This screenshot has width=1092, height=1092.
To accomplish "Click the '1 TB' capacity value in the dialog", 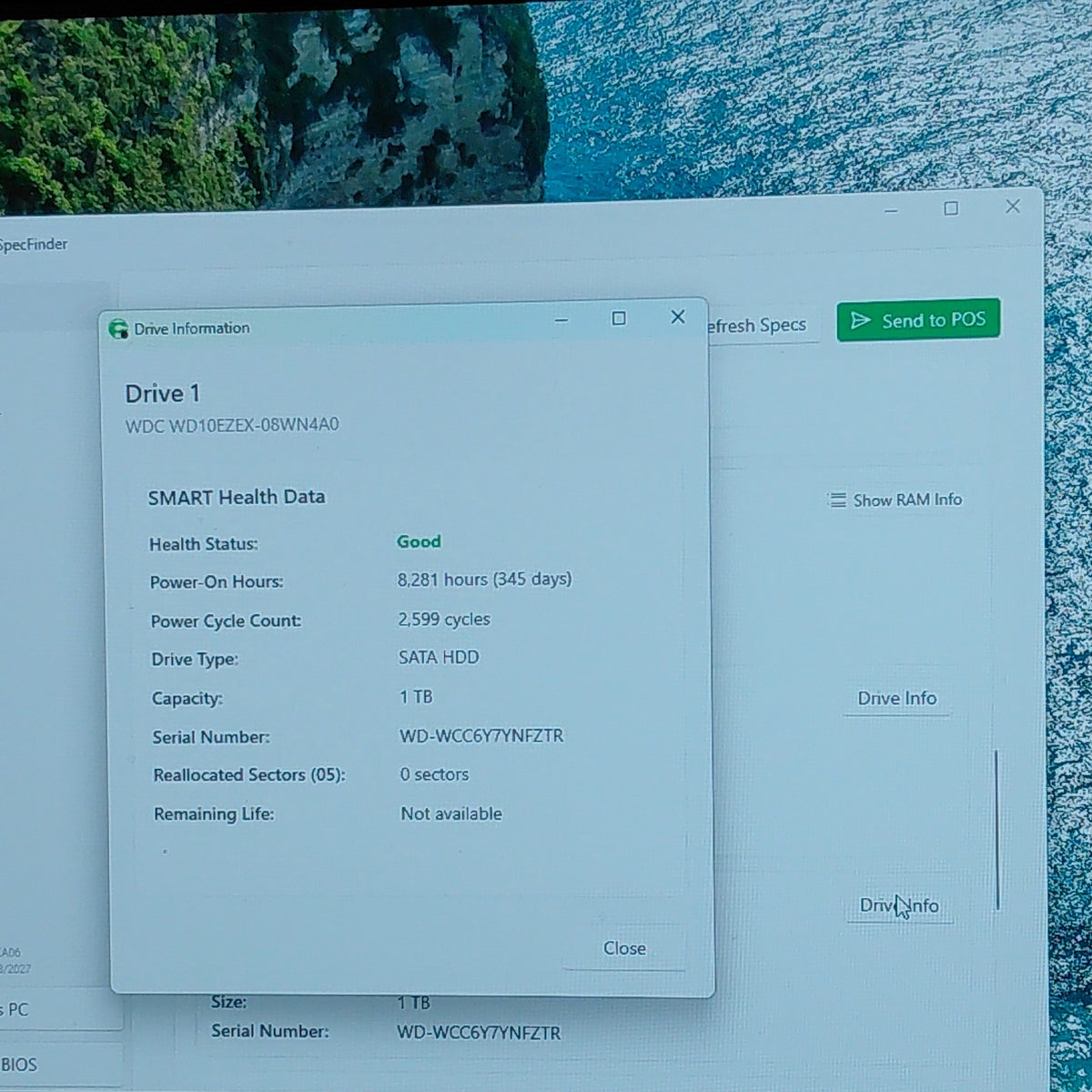I will [416, 697].
